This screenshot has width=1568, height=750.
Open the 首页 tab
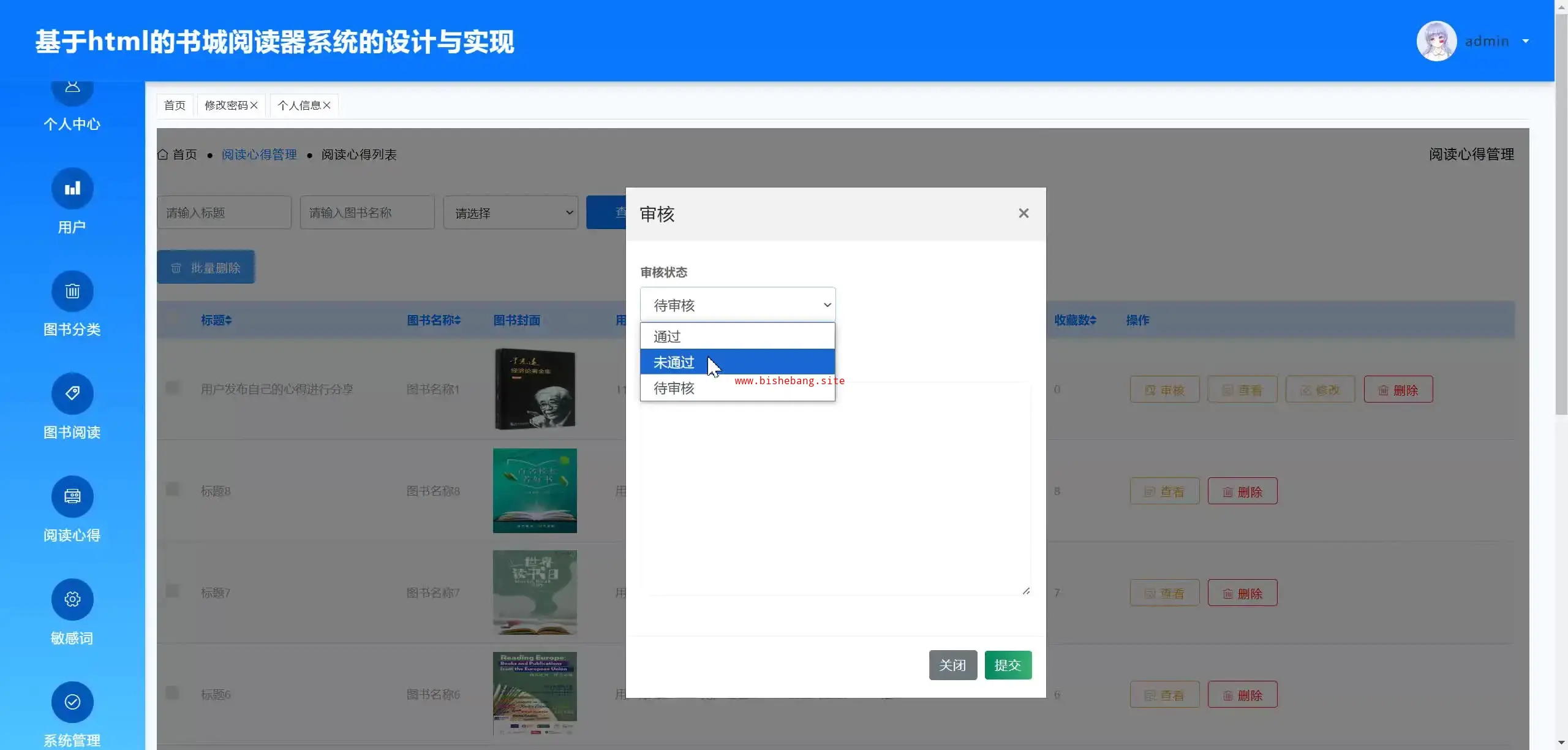pos(175,105)
